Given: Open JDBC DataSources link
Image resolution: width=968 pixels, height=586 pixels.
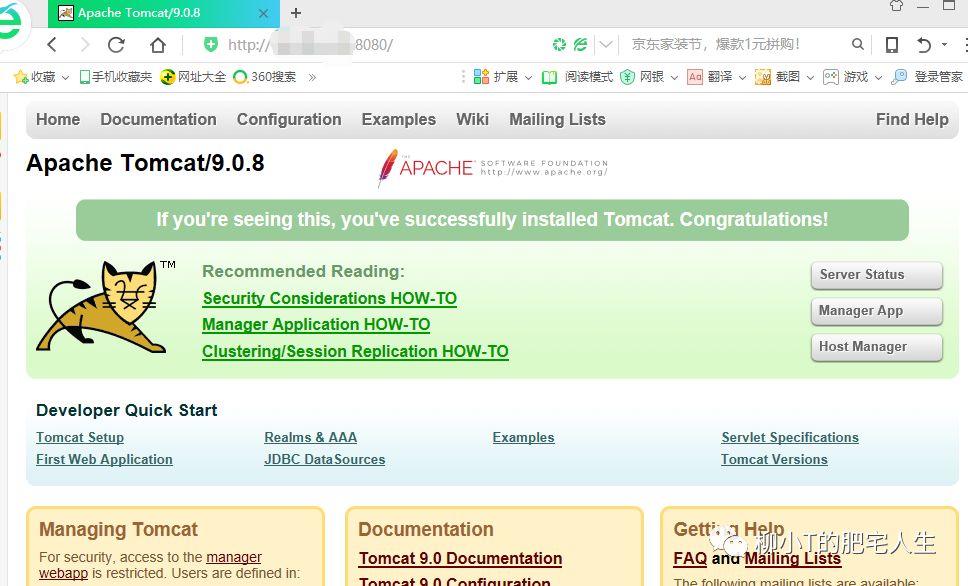Looking at the screenshot, I should tap(325, 459).
